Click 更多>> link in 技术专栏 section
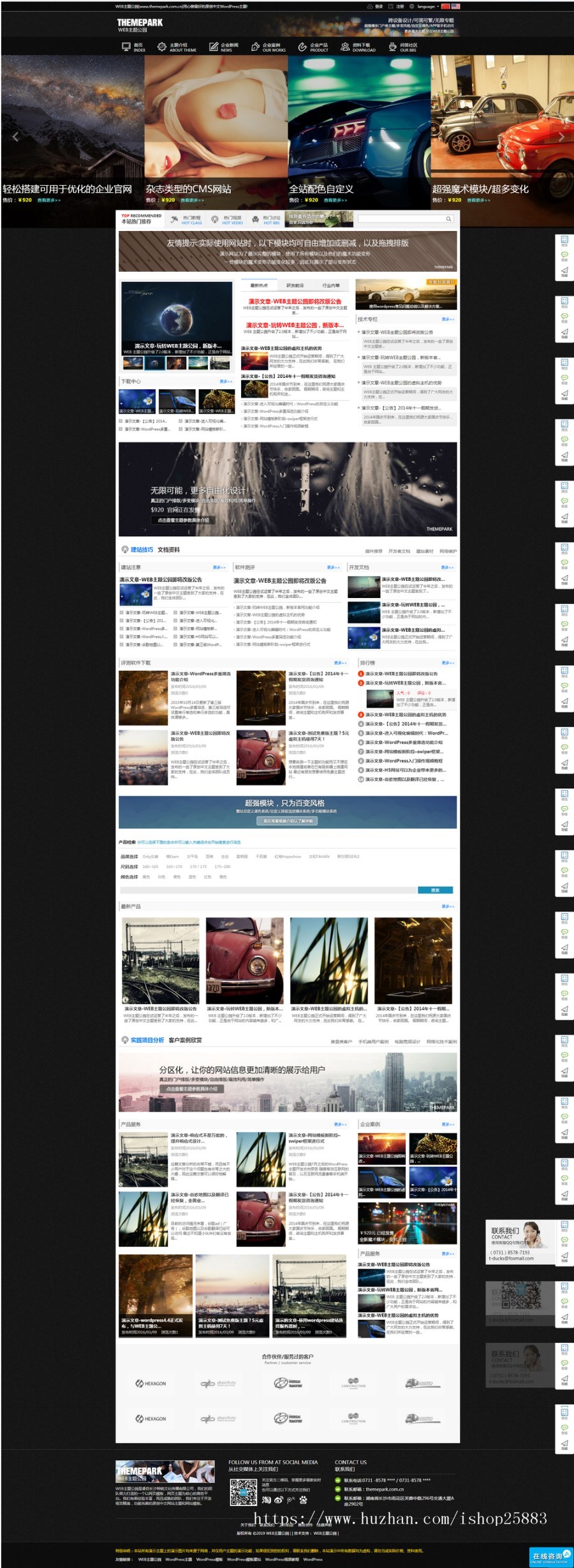 (448, 319)
